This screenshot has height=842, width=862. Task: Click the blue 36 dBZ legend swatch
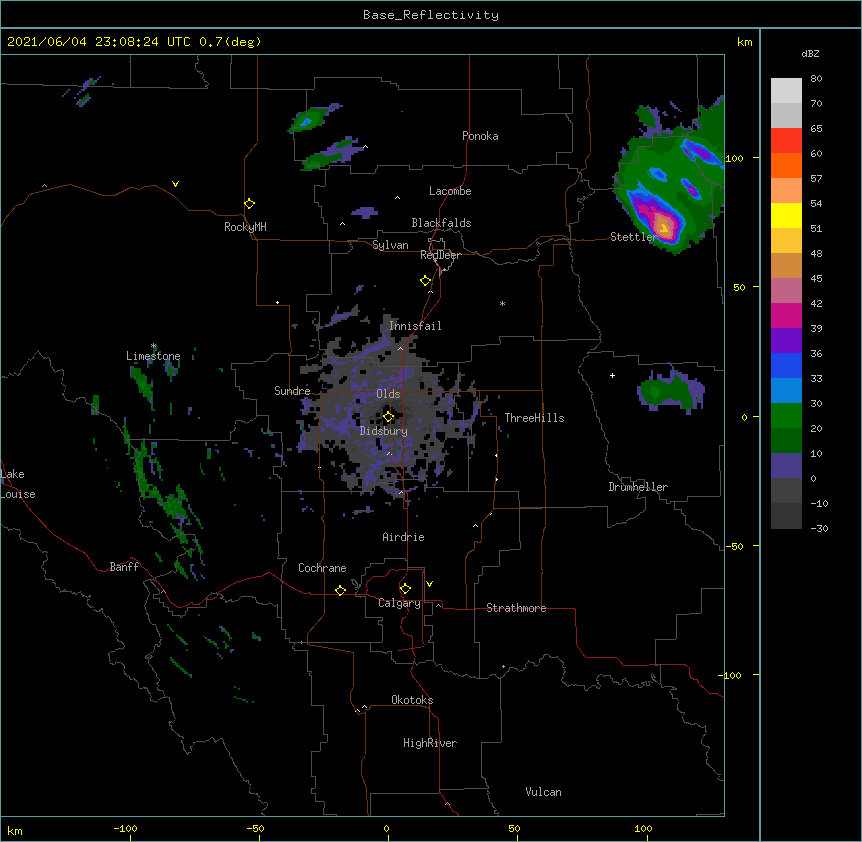[786, 365]
